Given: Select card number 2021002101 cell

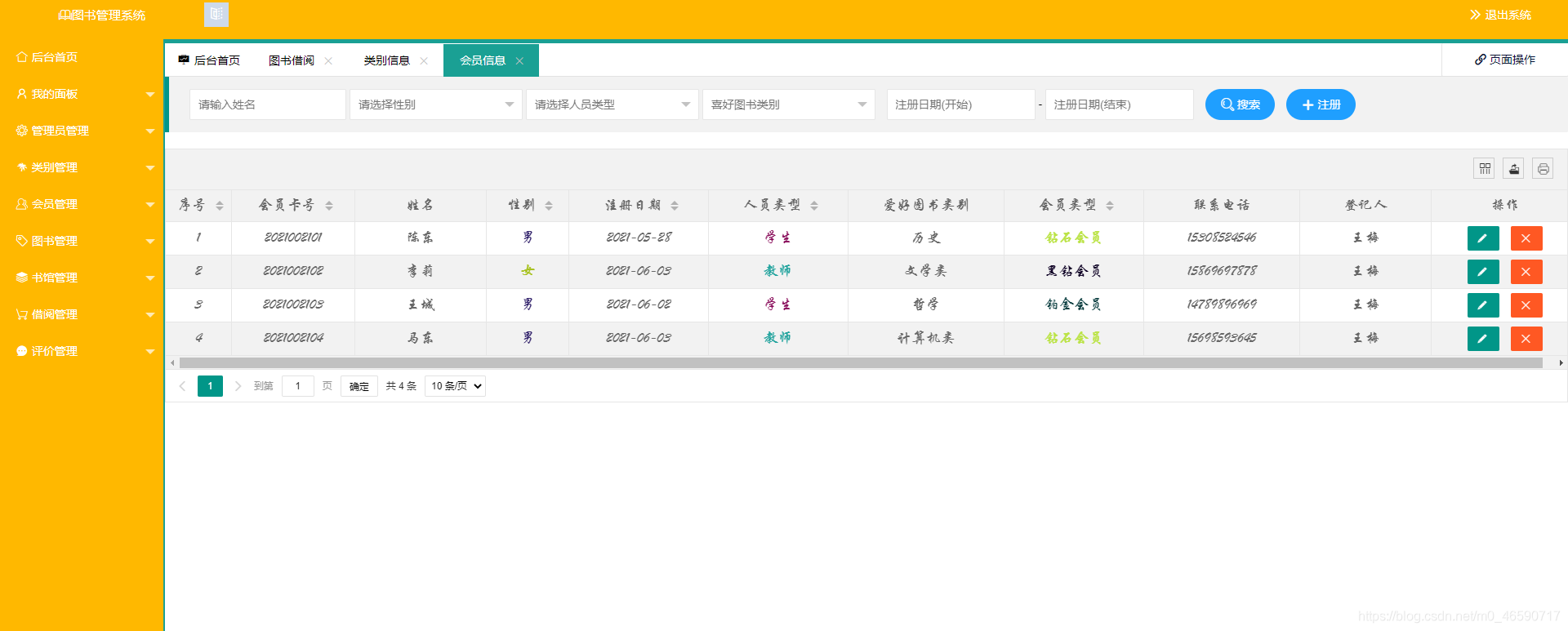Looking at the screenshot, I should pyautogui.click(x=293, y=238).
